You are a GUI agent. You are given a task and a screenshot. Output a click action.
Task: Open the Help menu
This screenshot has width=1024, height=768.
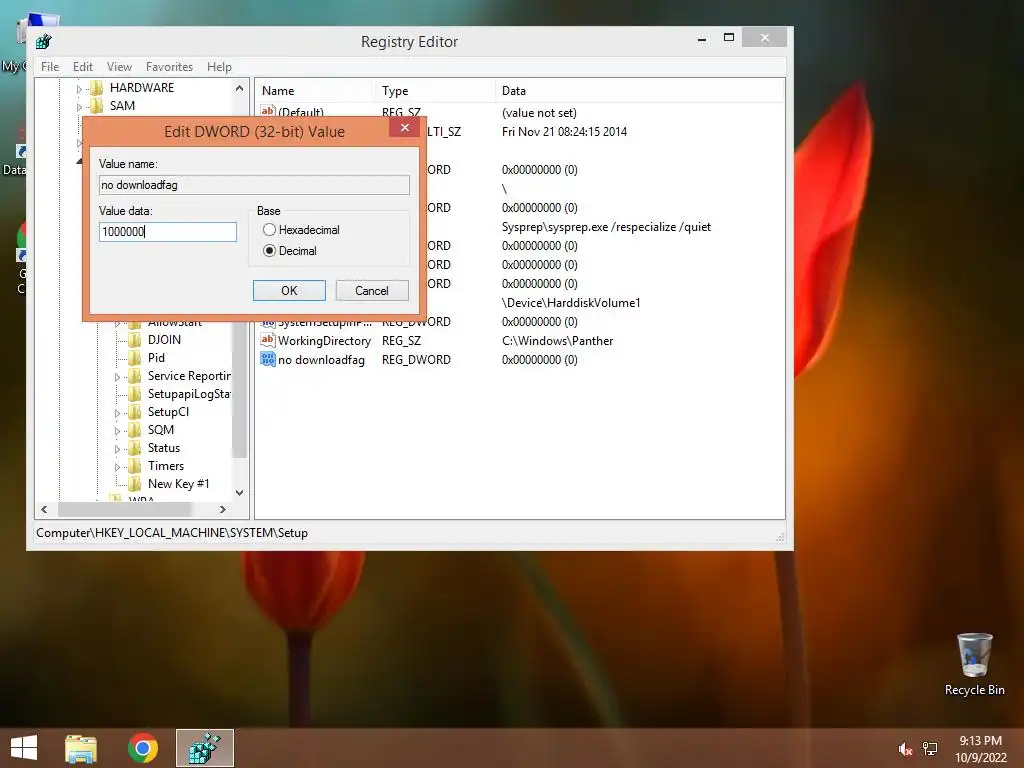tap(219, 67)
